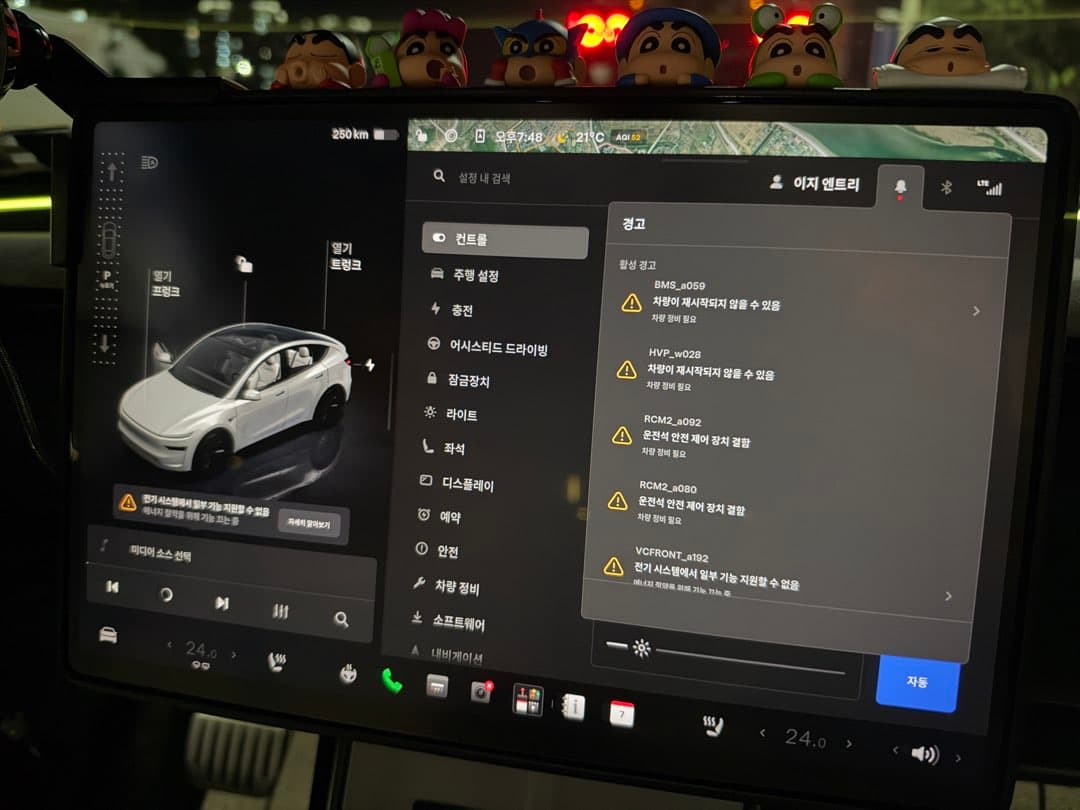The height and width of the screenshot is (810, 1080).
Task: Open charge port via lightning bolt icon
Action: (370, 364)
